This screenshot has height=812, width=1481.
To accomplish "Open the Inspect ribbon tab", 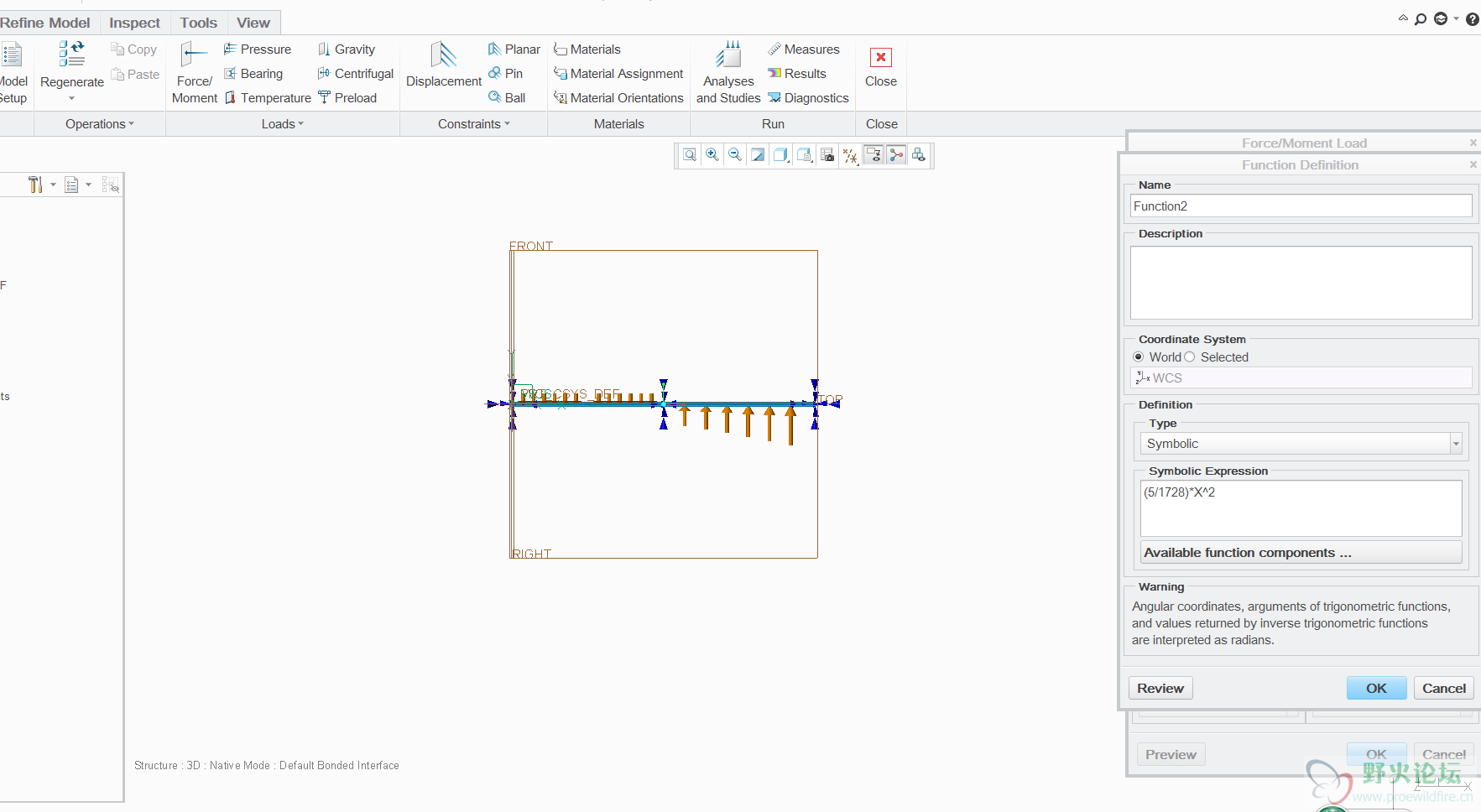I will (134, 23).
